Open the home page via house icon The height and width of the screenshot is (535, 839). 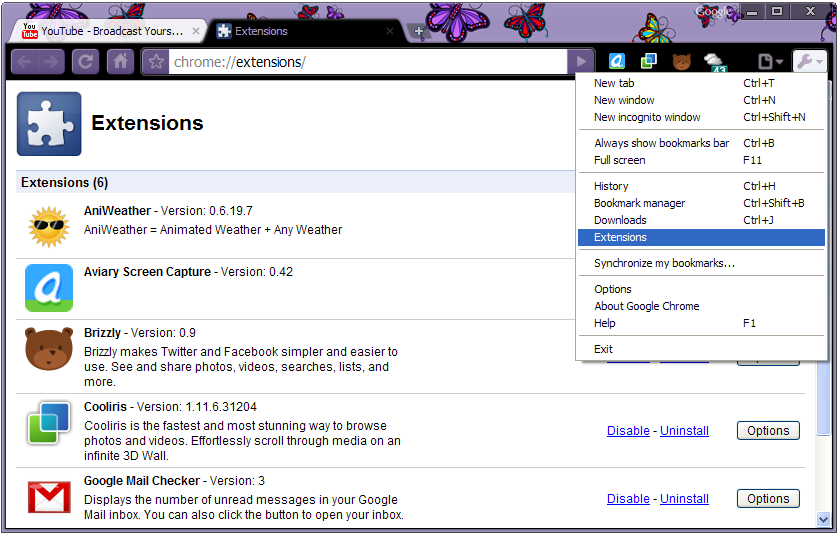tap(120, 62)
